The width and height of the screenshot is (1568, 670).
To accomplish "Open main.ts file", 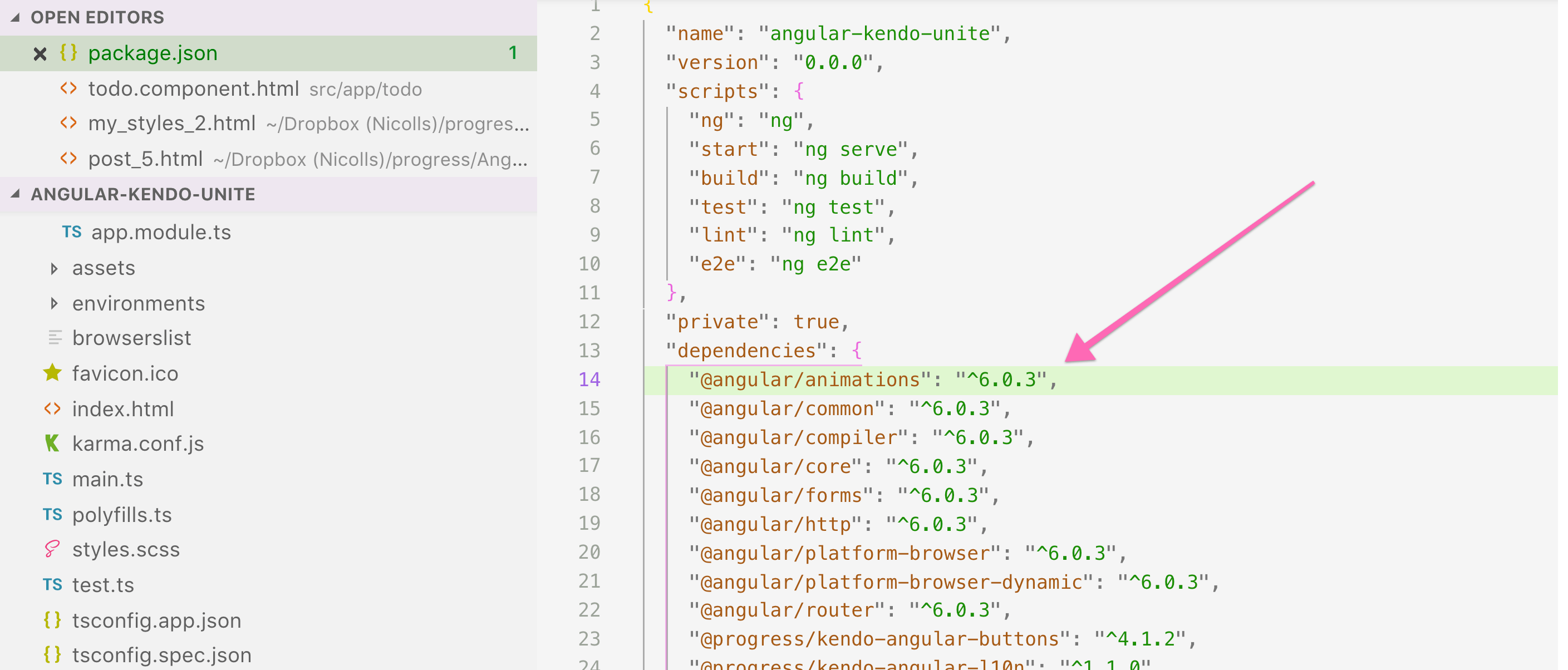I will [108, 480].
